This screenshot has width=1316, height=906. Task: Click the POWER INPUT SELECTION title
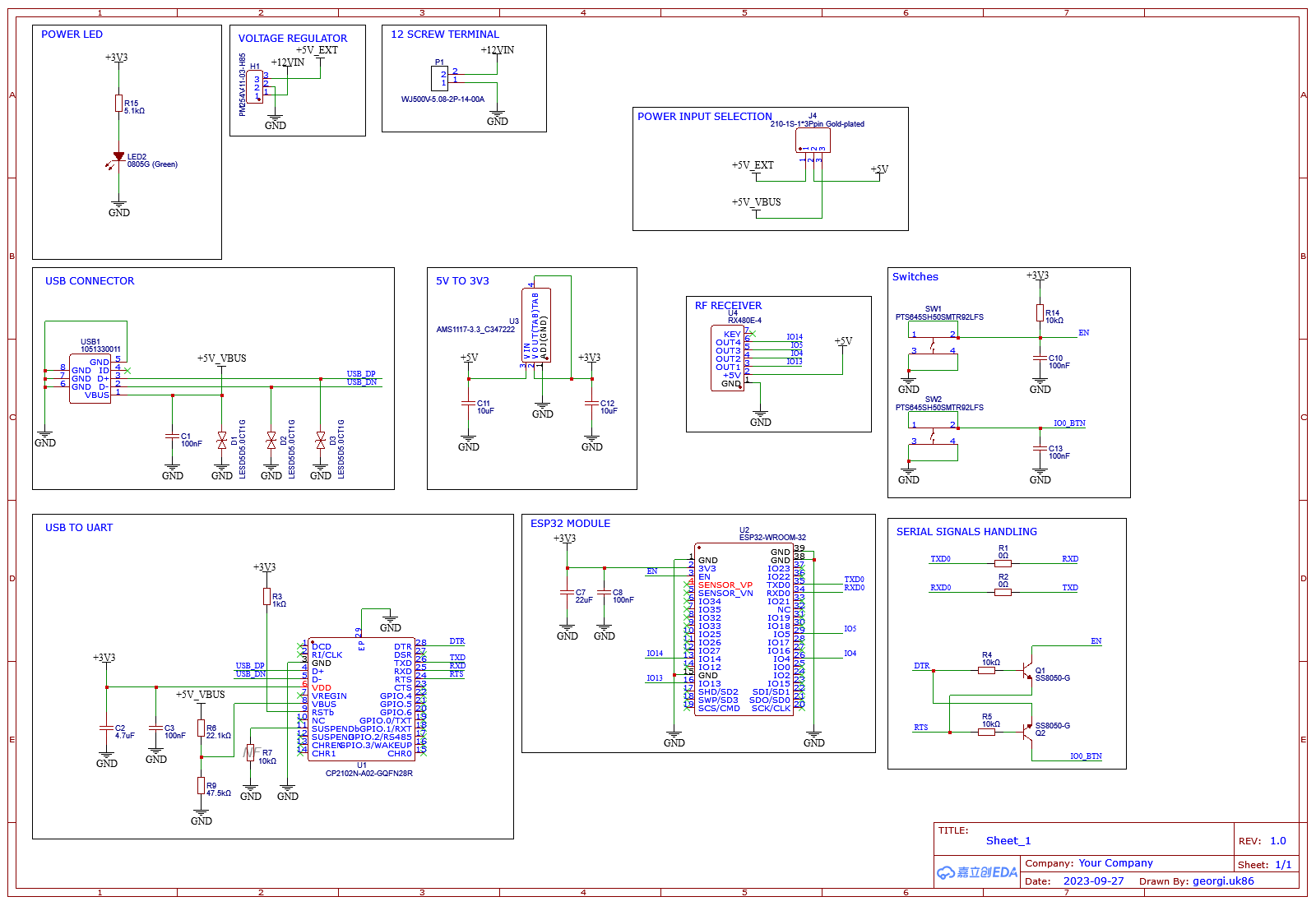click(x=705, y=117)
